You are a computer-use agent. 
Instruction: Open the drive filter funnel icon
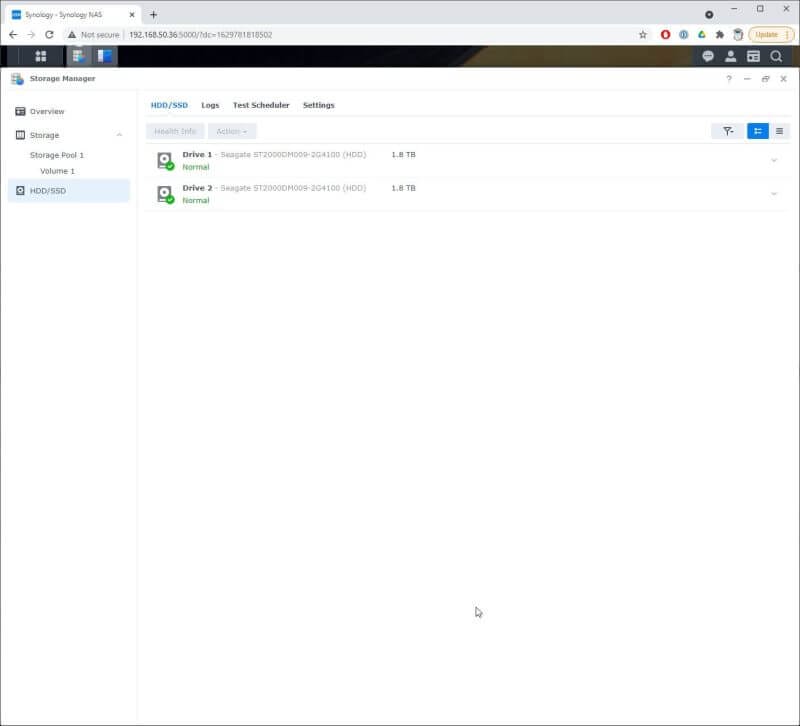tap(728, 130)
